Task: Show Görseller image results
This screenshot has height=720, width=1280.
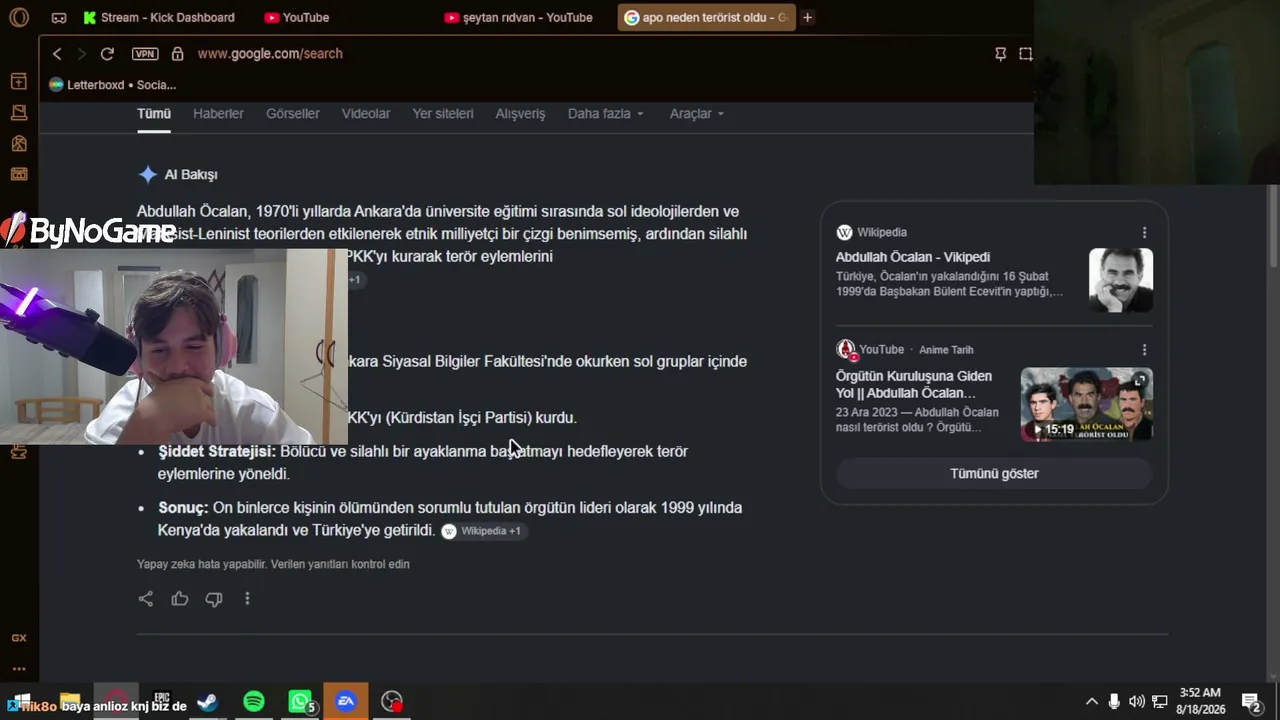Action: click(x=293, y=114)
